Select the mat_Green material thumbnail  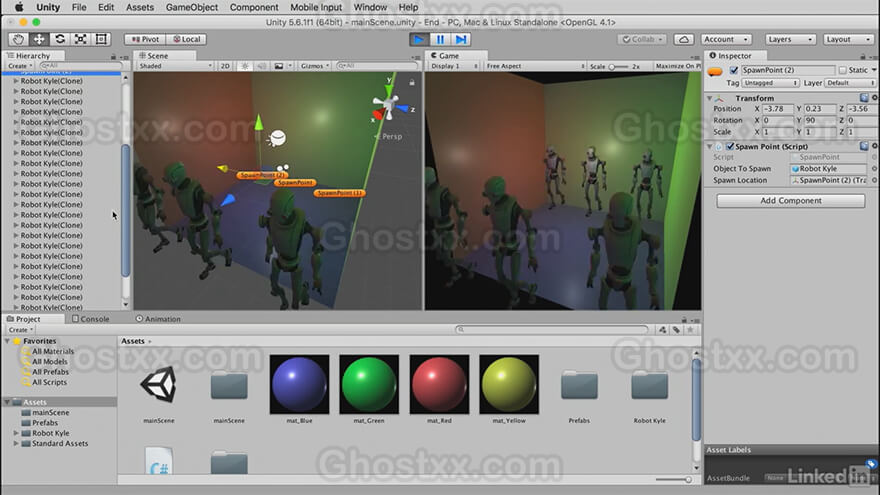tap(369, 384)
